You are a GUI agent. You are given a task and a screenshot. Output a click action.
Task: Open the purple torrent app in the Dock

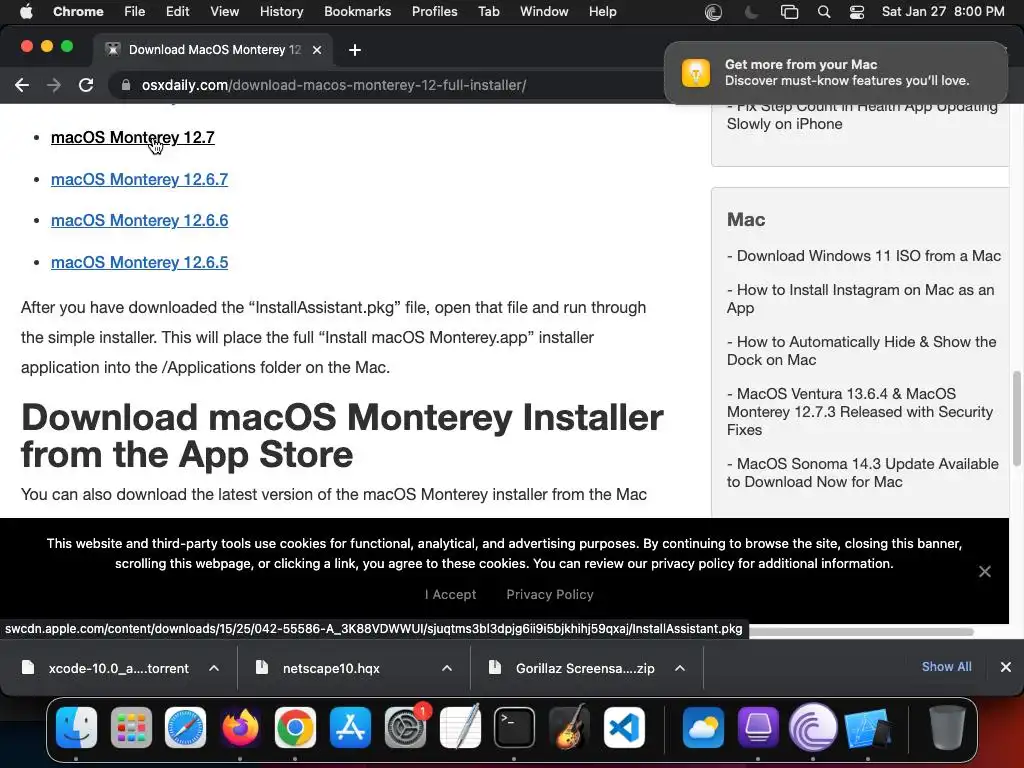pyautogui.click(x=813, y=727)
